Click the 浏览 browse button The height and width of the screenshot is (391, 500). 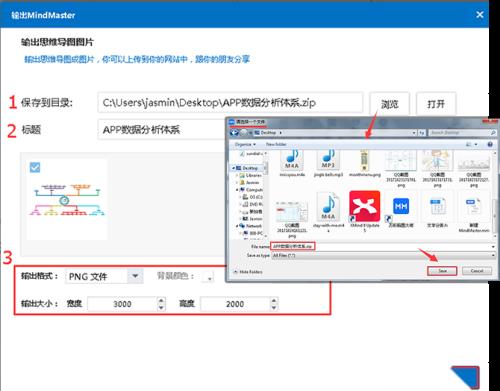(389, 104)
